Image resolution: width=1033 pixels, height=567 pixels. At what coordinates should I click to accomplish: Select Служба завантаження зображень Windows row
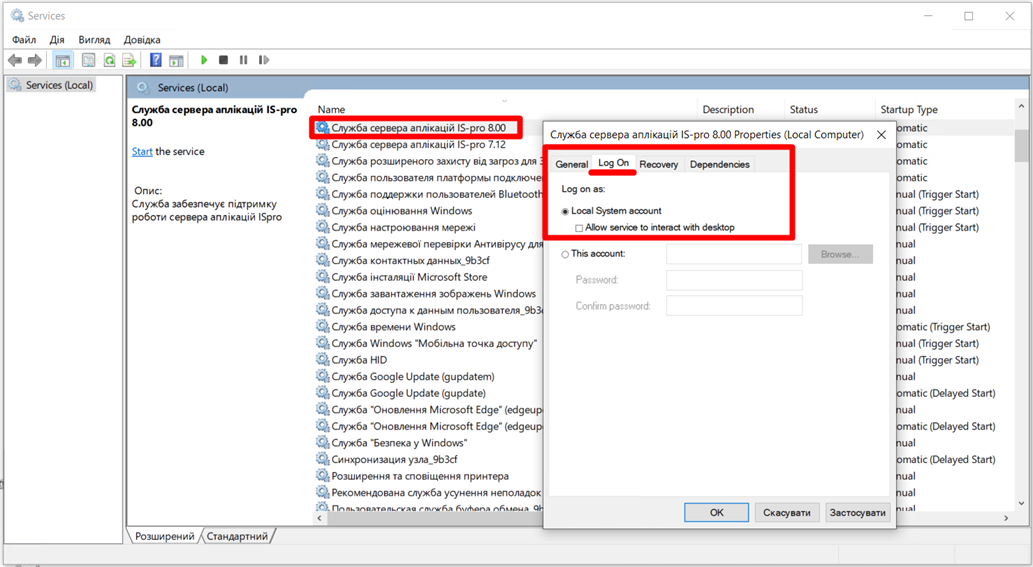[433, 294]
